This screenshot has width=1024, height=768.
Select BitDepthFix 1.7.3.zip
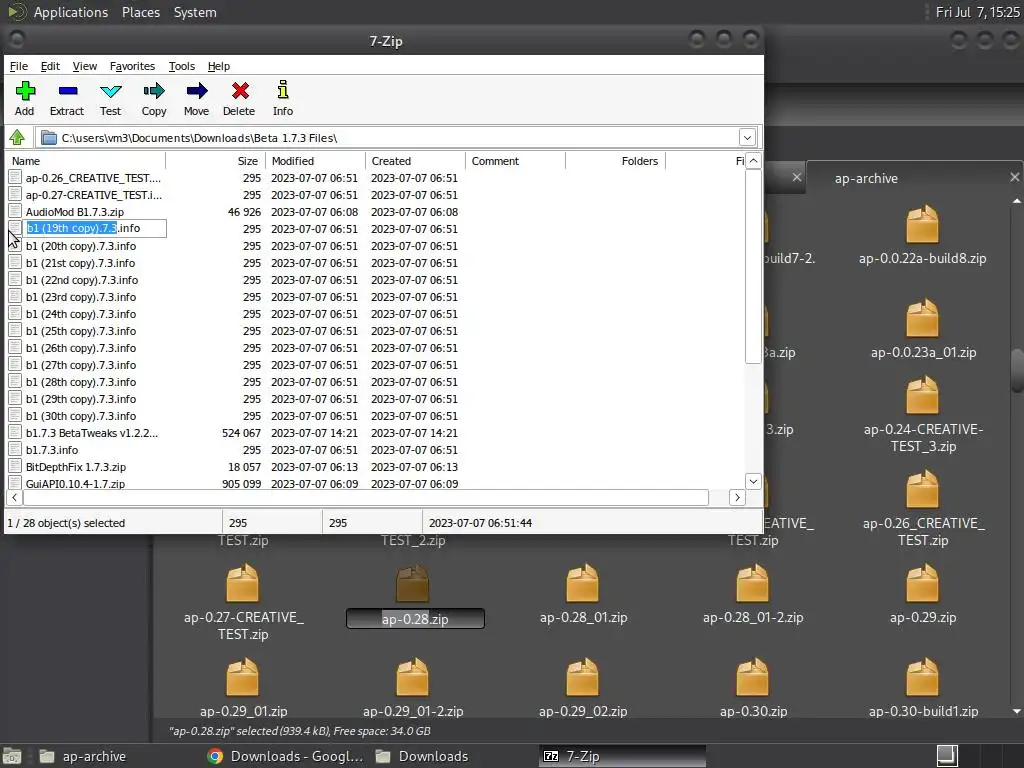[76, 467]
